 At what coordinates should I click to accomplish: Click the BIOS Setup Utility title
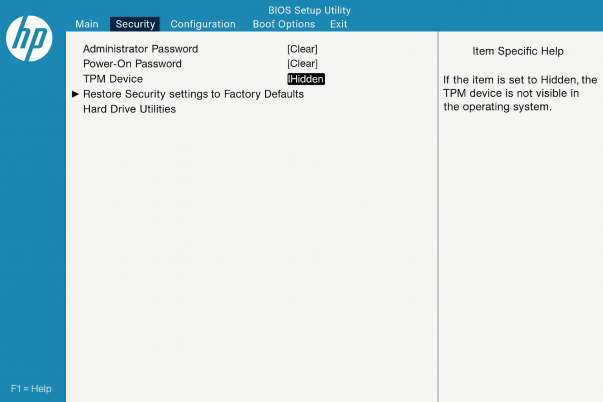[309, 10]
